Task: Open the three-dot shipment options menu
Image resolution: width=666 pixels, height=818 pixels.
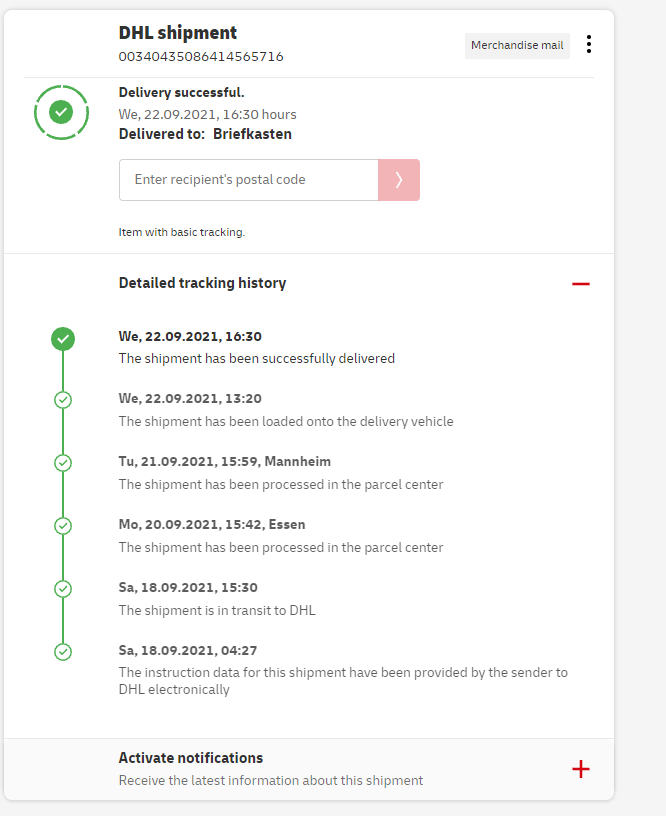Action: point(589,44)
